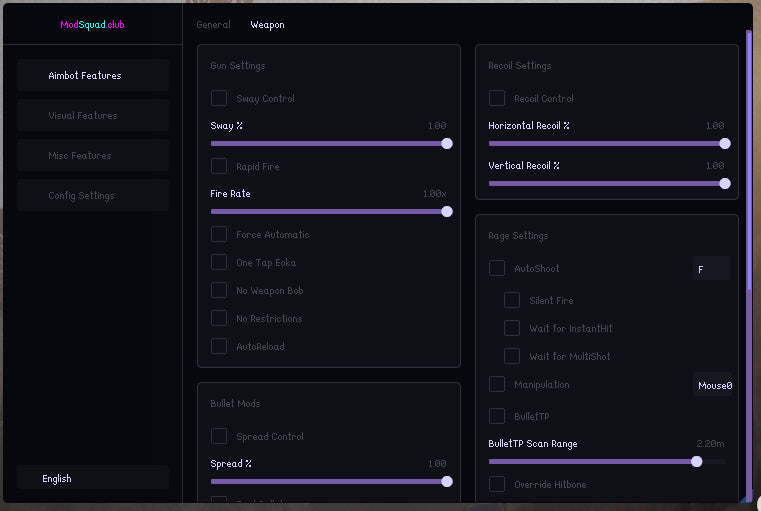Open the Visual Features section
761x511 pixels.
pos(92,115)
